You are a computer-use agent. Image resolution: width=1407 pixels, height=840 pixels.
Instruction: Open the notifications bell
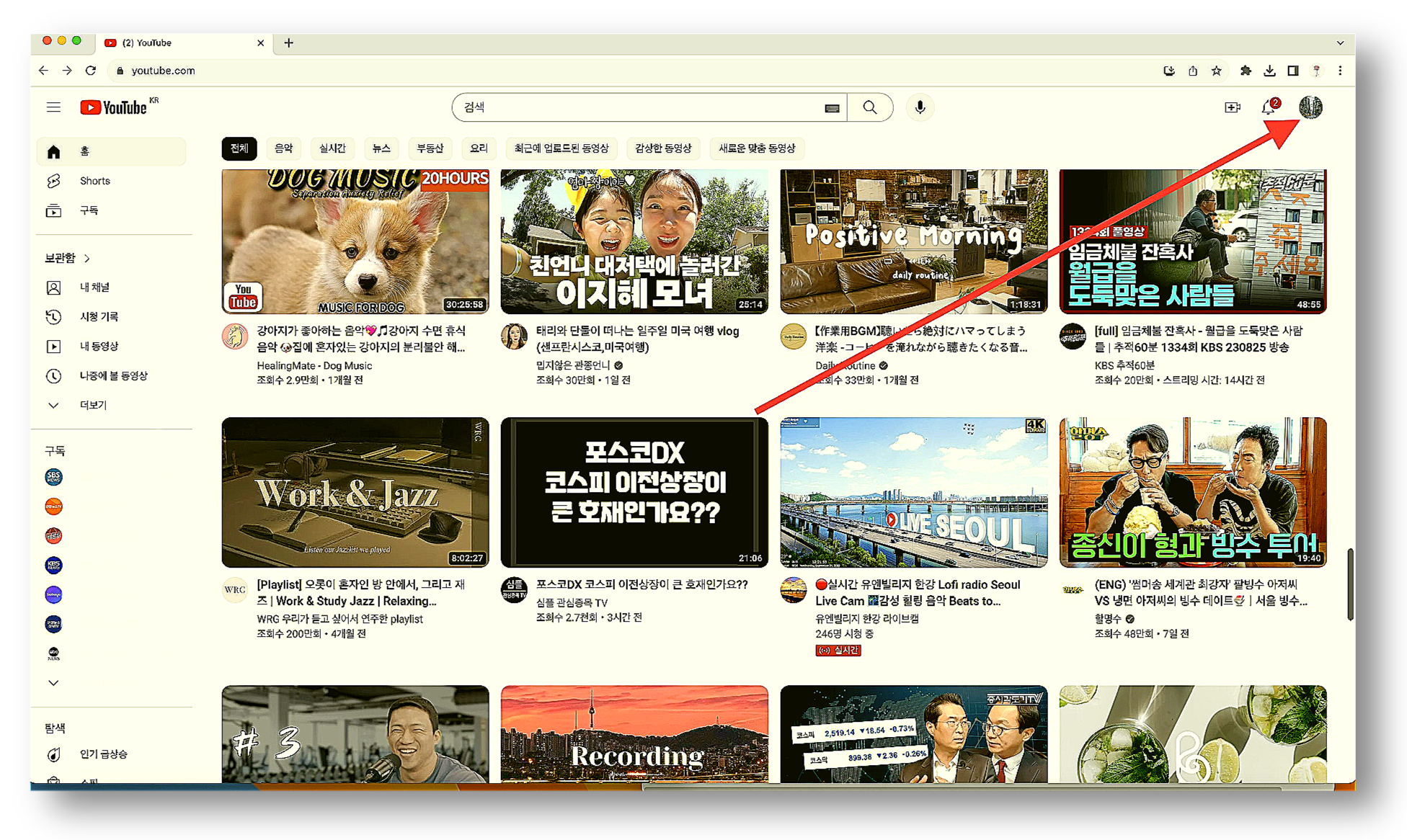[1269, 107]
